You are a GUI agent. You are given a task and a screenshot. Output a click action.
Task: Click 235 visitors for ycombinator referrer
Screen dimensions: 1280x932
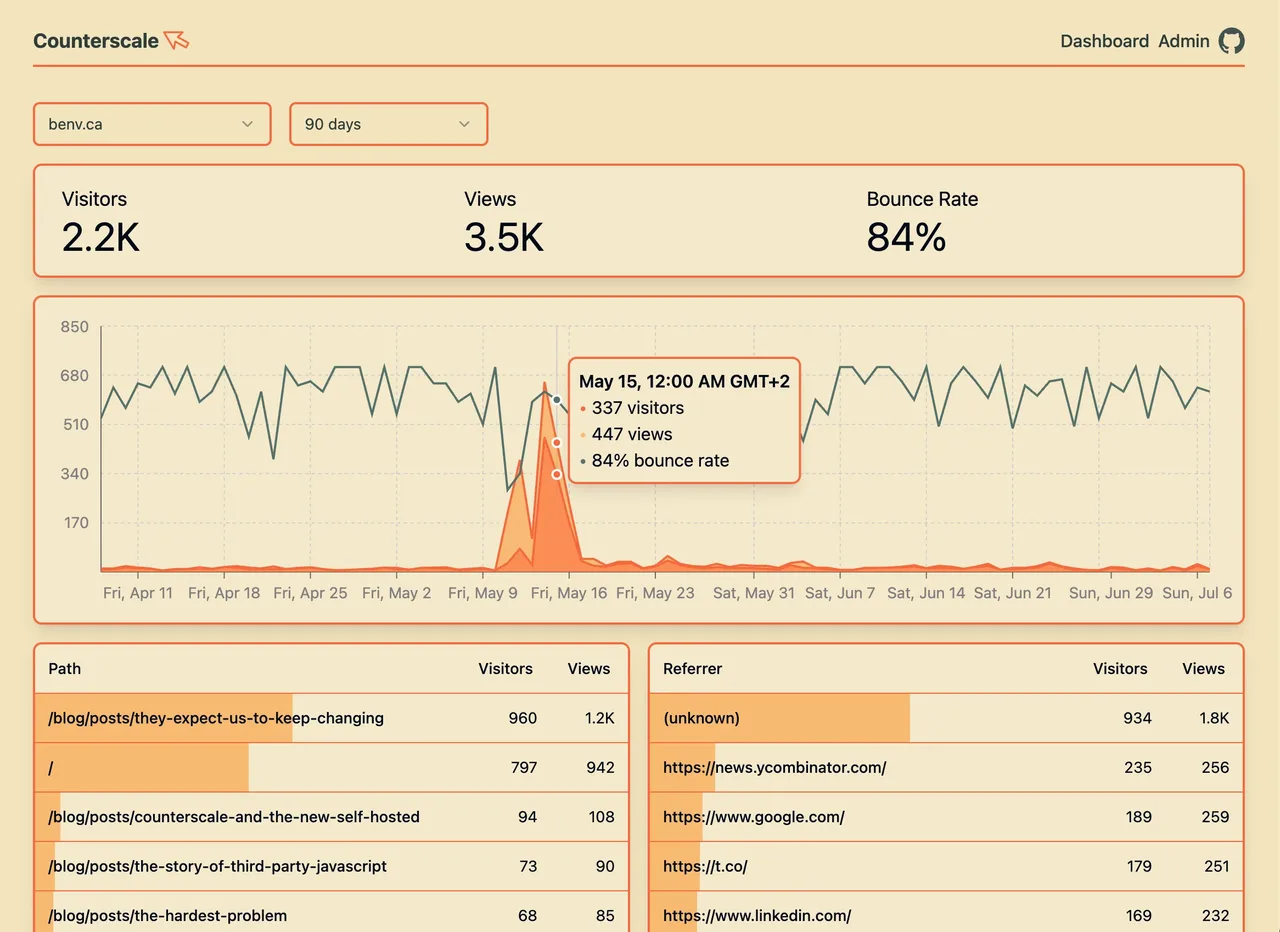pyautogui.click(x=1137, y=768)
